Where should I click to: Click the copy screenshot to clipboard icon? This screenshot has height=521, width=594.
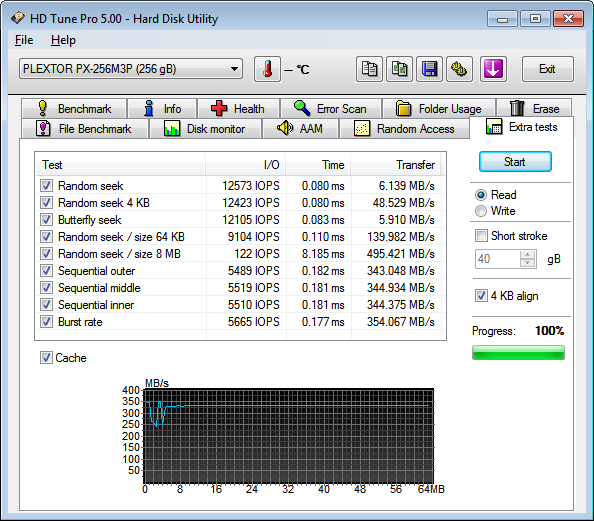399,69
